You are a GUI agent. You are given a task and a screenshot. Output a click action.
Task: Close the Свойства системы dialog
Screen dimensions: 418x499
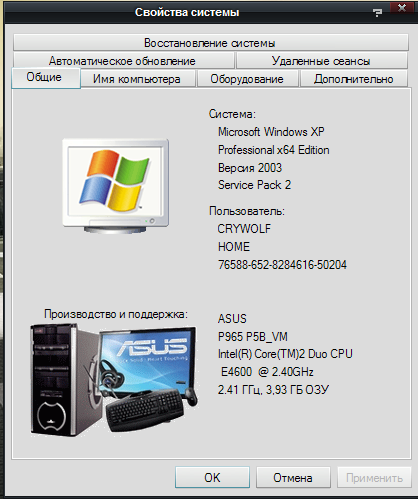click(402, 8)
